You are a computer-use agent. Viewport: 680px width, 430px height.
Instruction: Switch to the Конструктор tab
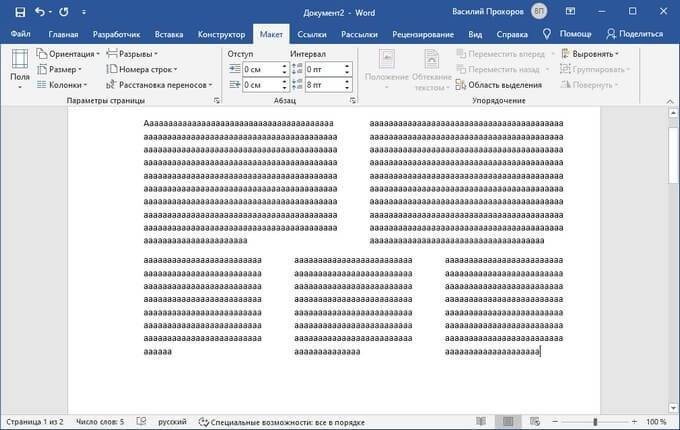click(x=221, y=34)
